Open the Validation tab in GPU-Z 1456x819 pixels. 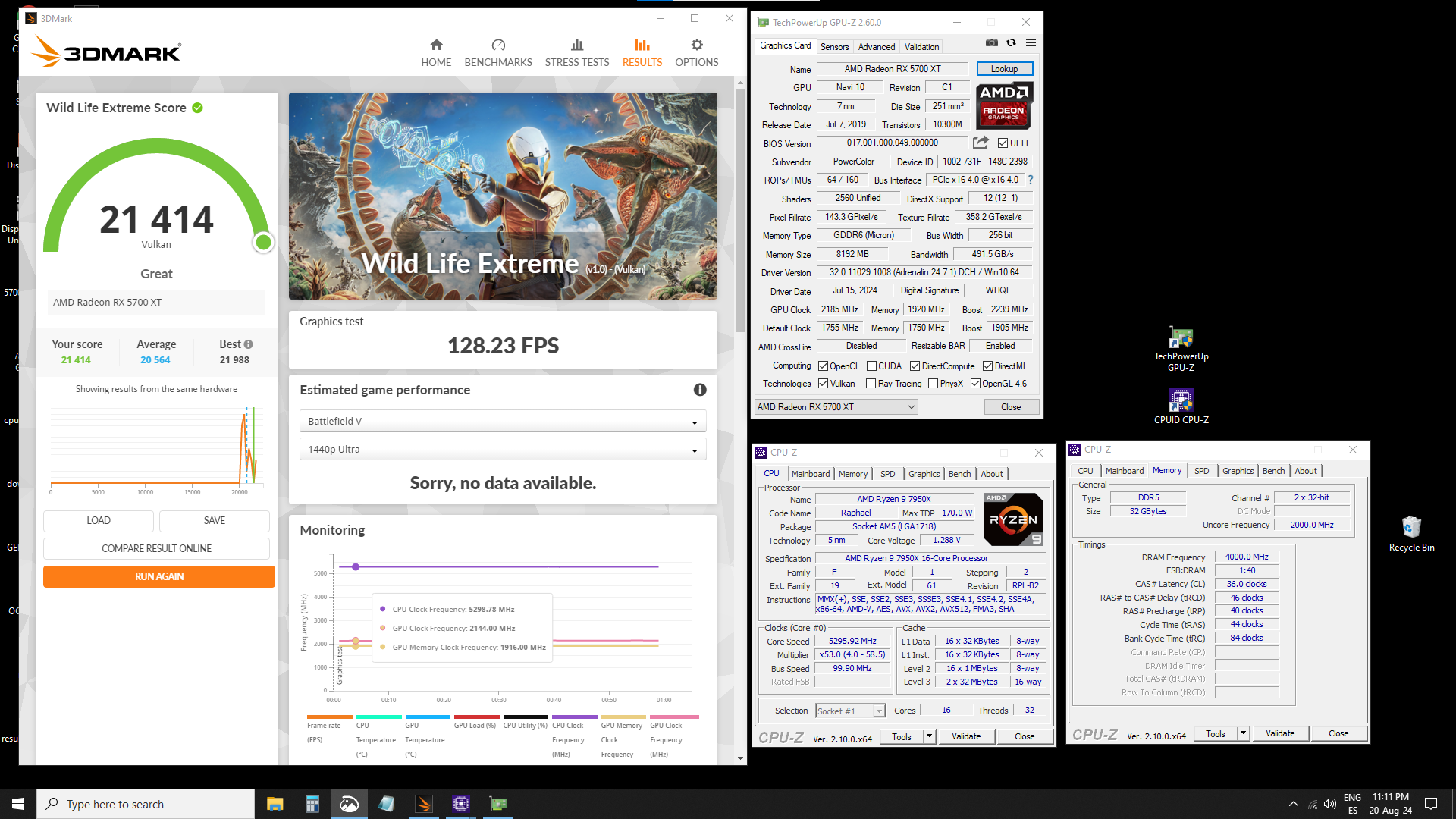[921, 47]
